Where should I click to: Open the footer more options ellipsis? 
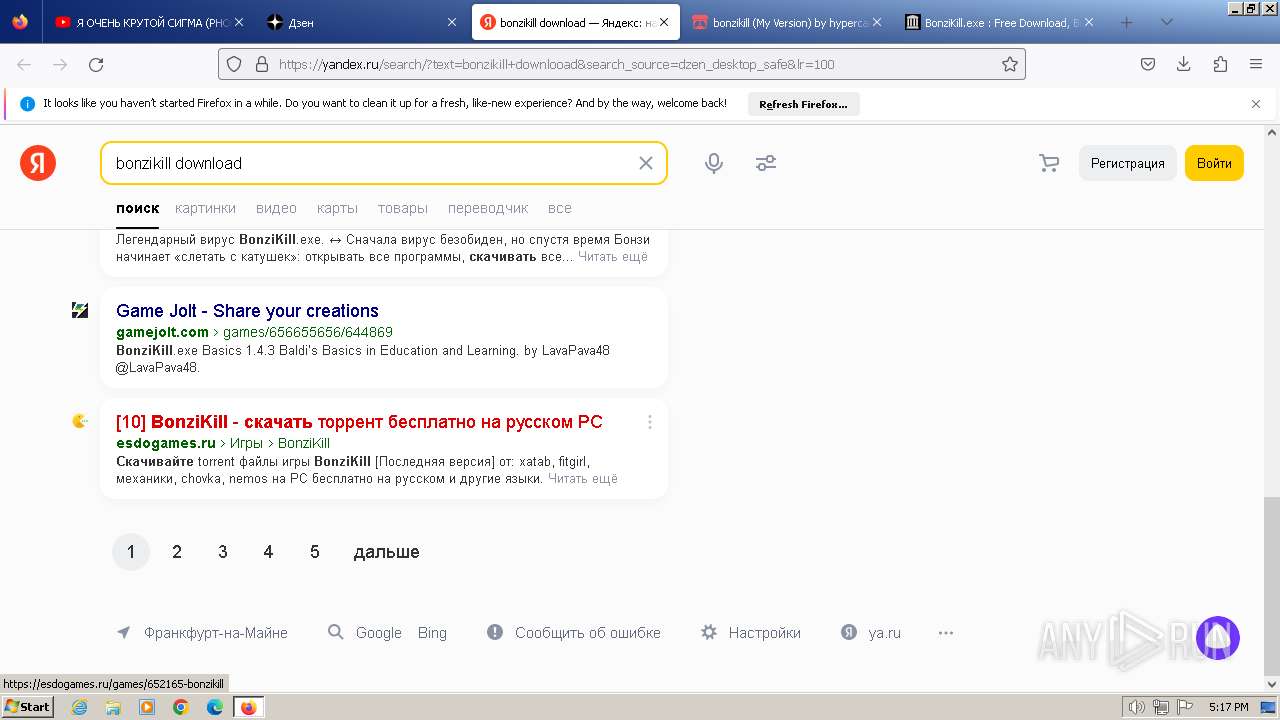click(946, 633)
